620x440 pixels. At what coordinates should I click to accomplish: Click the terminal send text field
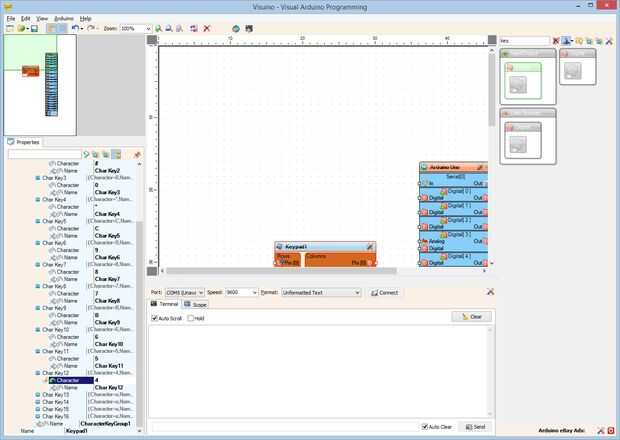[284, 427]
